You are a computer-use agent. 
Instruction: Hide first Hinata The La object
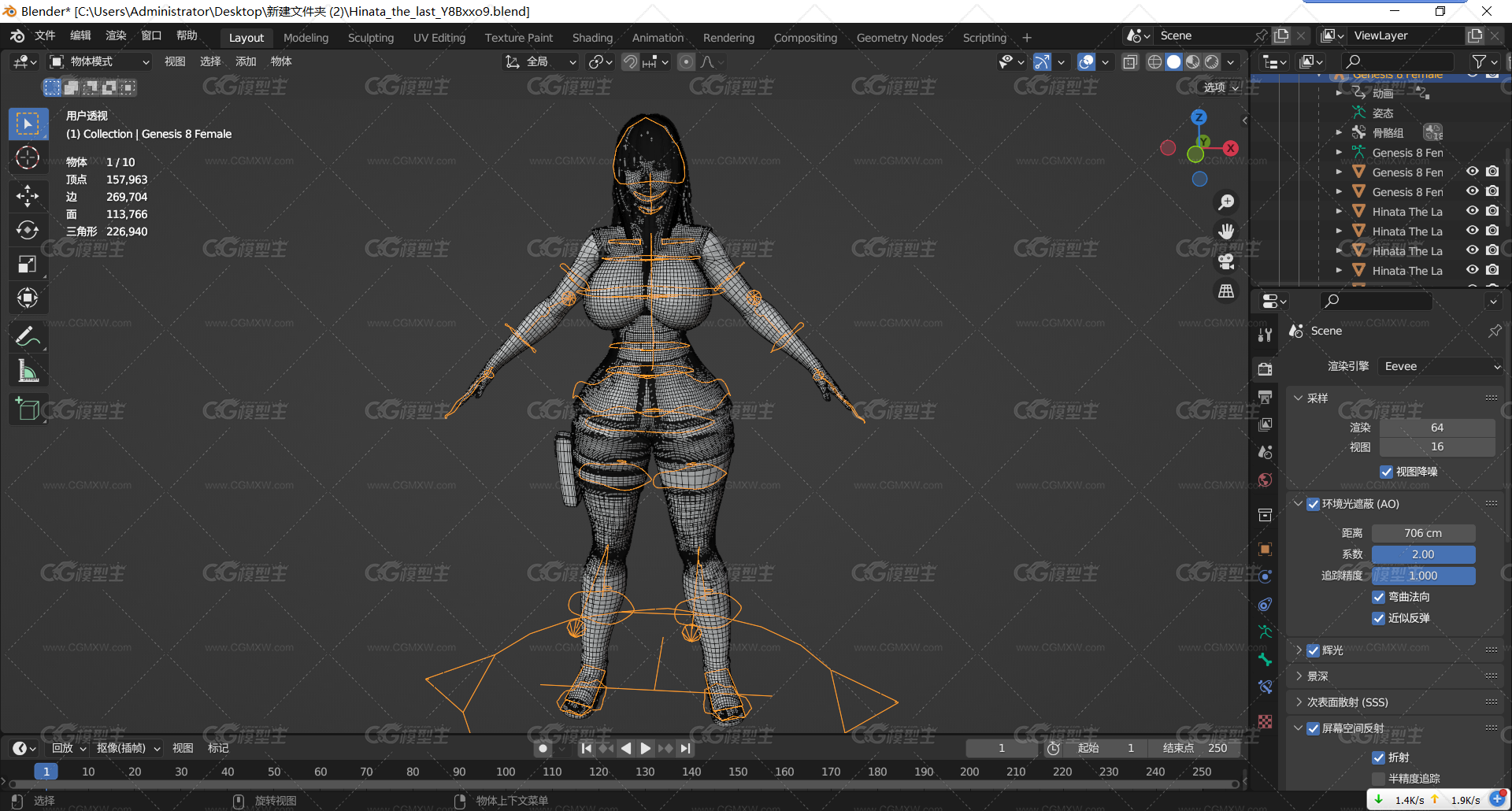[x=1472, y=211]
